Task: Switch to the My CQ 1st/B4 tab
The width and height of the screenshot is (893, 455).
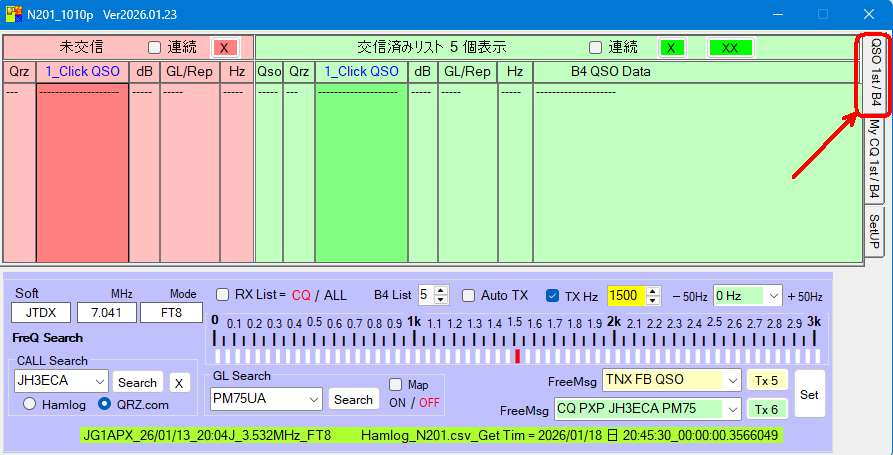Action: [x=873, y=159]
